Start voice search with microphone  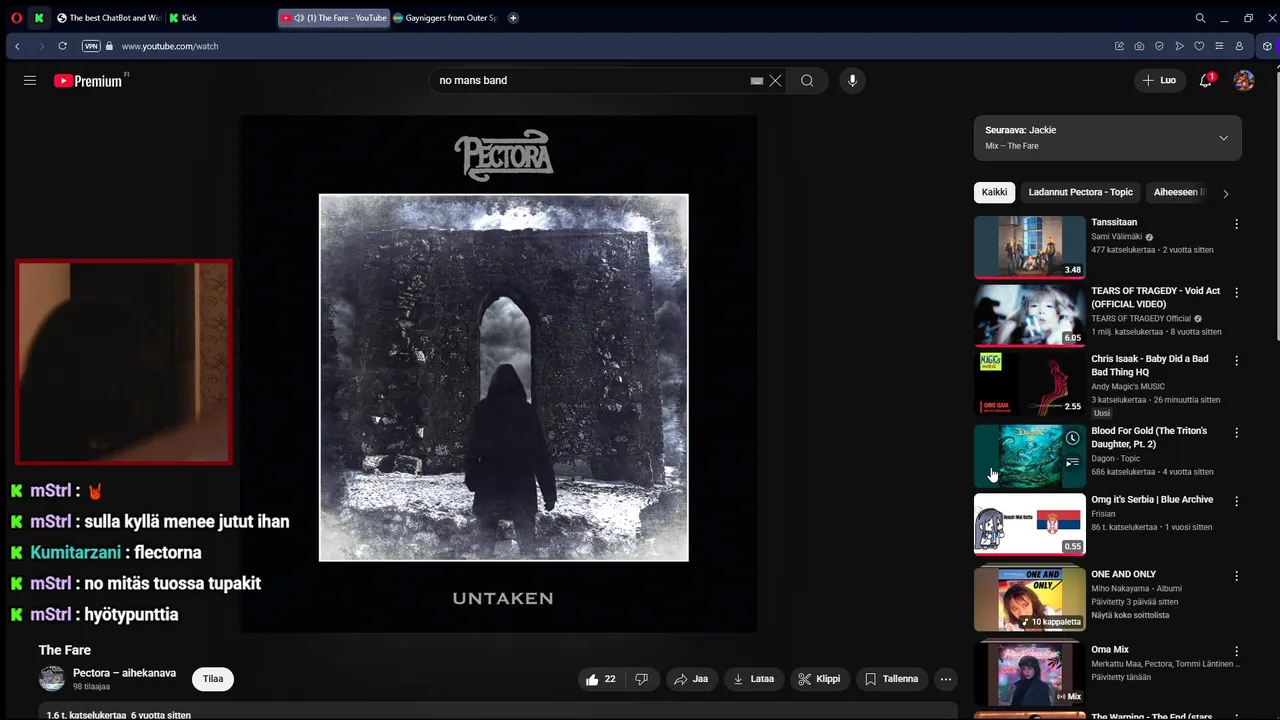[x=852, y=80]
